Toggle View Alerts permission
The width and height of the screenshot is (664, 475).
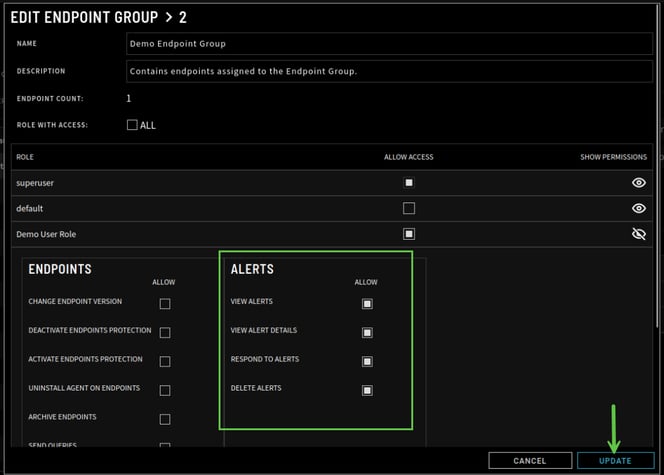click(367, 304)
